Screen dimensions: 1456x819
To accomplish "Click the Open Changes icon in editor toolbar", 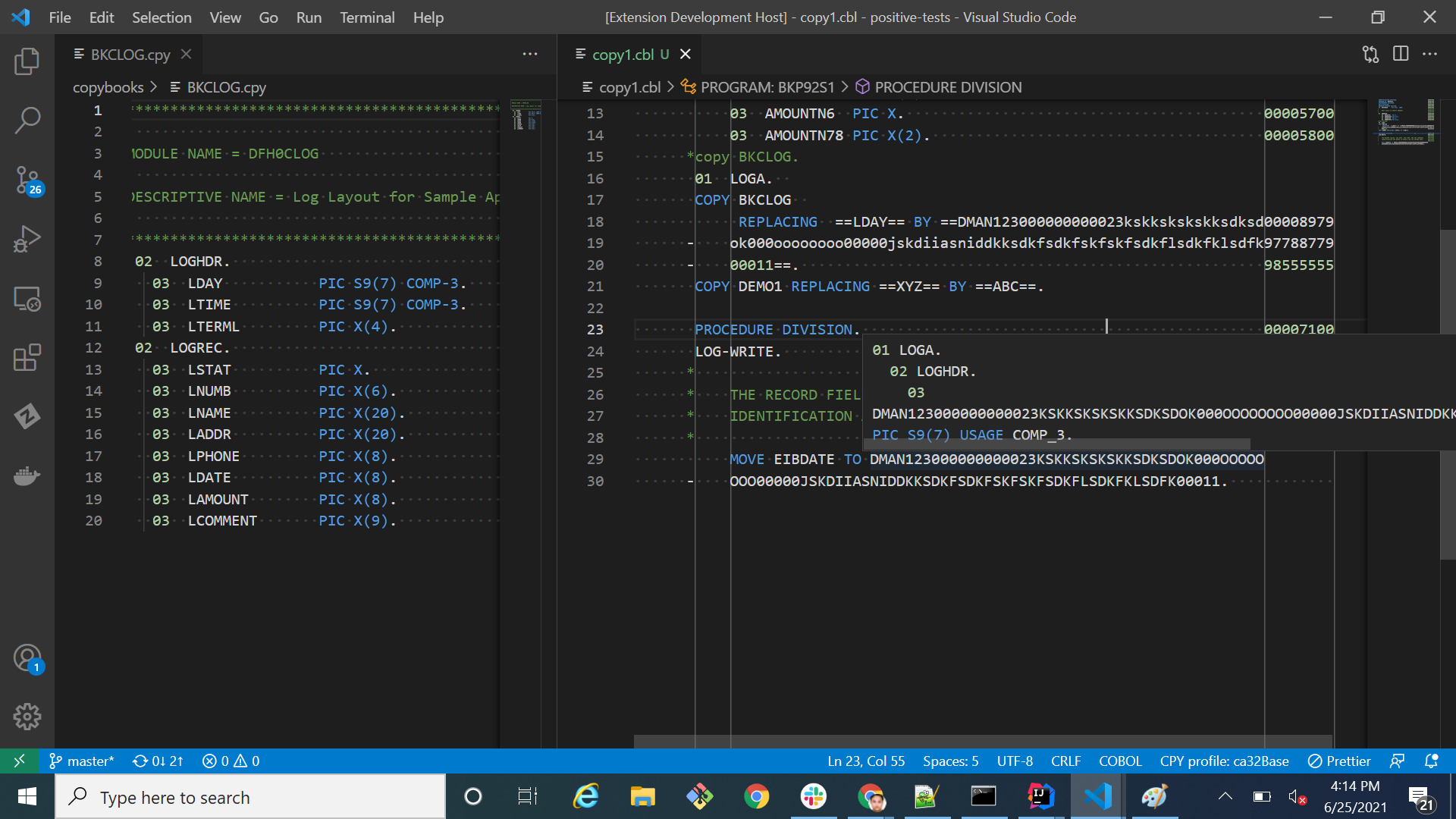I will coord(1370,54).
